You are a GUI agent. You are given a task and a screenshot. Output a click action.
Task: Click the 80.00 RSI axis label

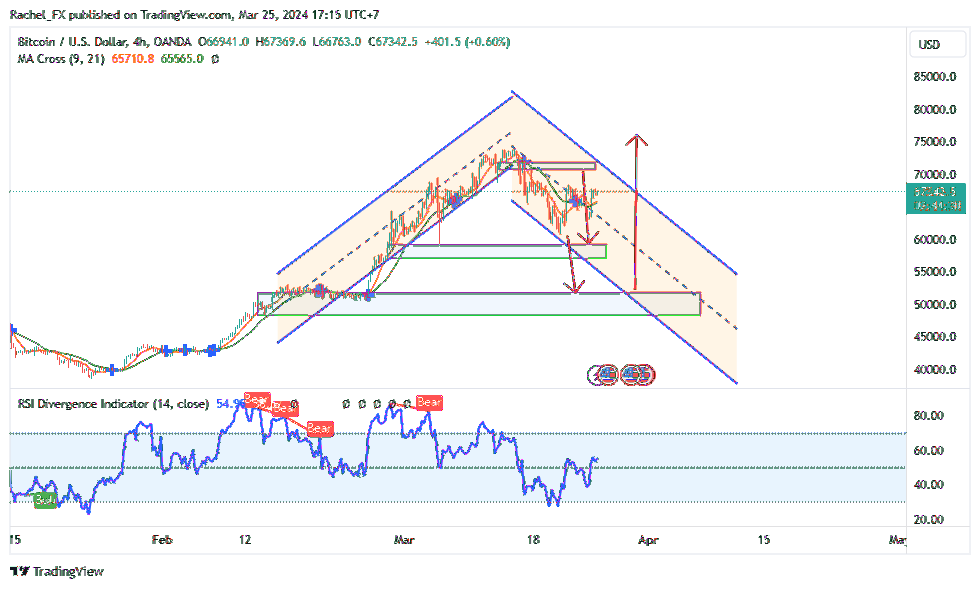pos(929,416)
